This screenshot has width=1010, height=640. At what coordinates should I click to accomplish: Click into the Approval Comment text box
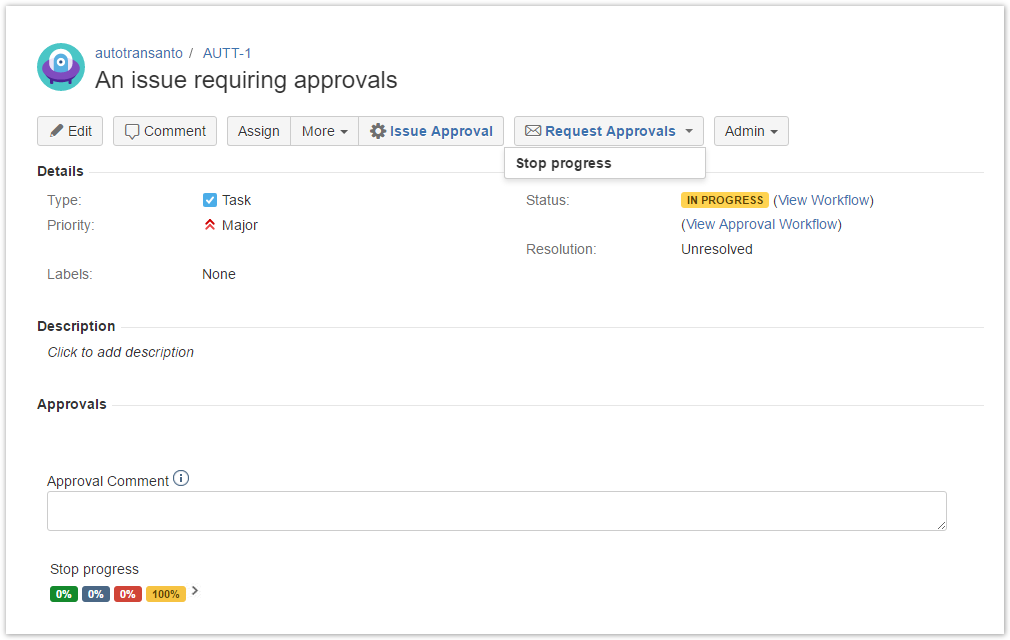click(x=496, y=511)
